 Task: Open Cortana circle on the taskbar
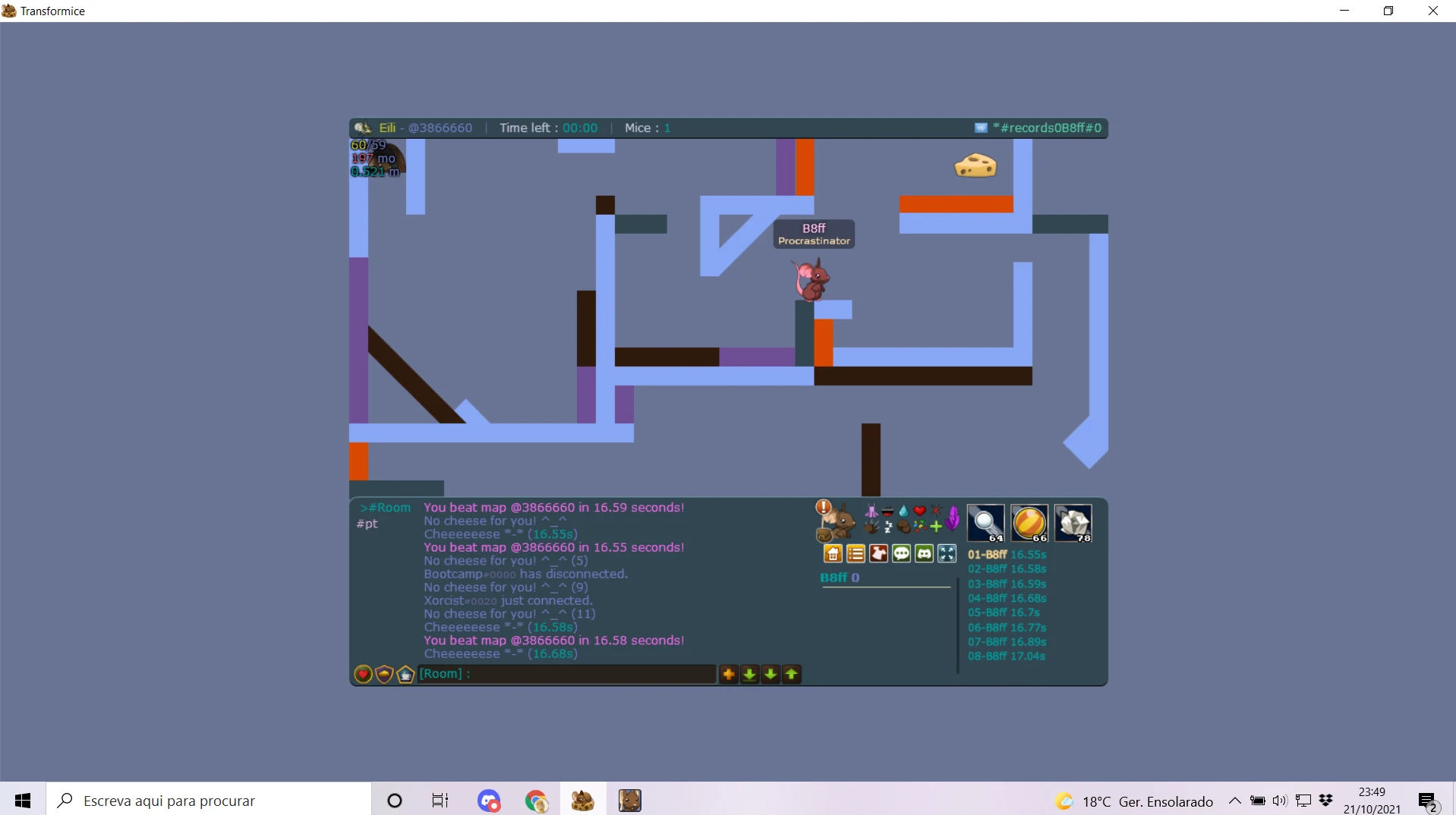(394, 800)
